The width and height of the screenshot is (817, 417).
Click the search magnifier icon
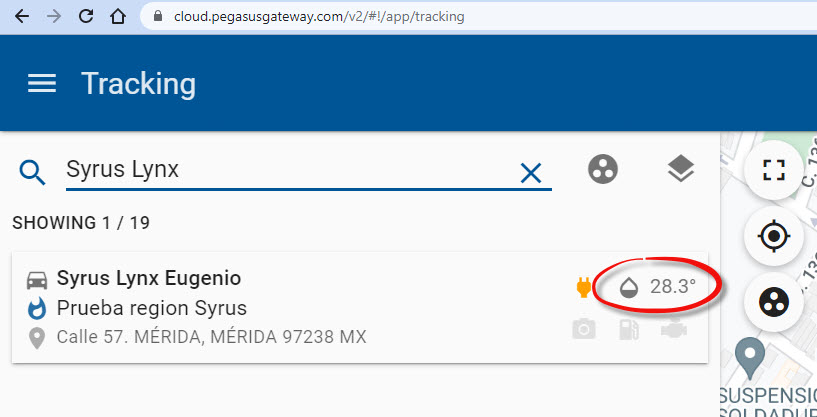click(33, 173)
